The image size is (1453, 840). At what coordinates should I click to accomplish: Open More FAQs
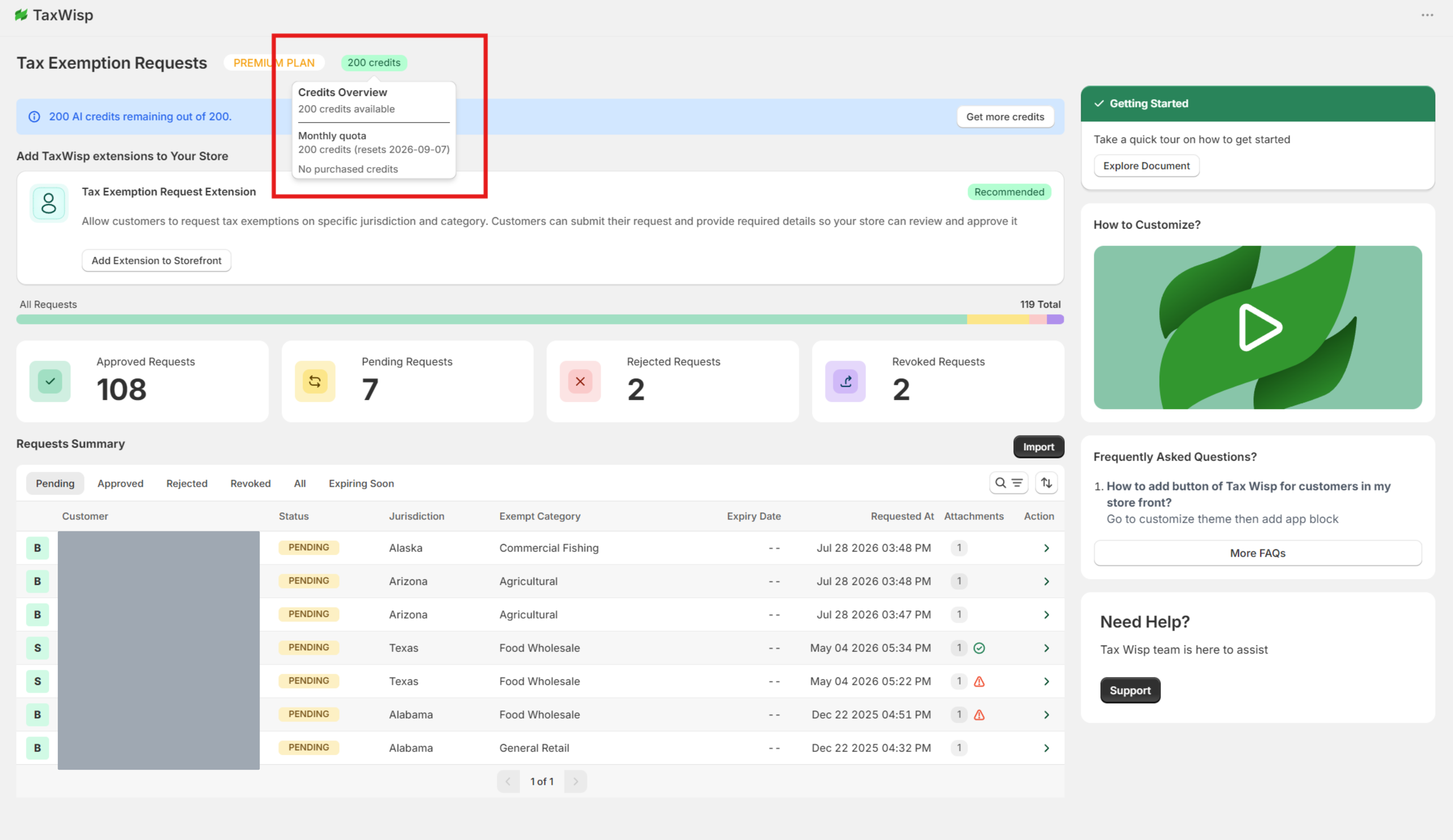pyautogui.click(x=1257, y=553)
